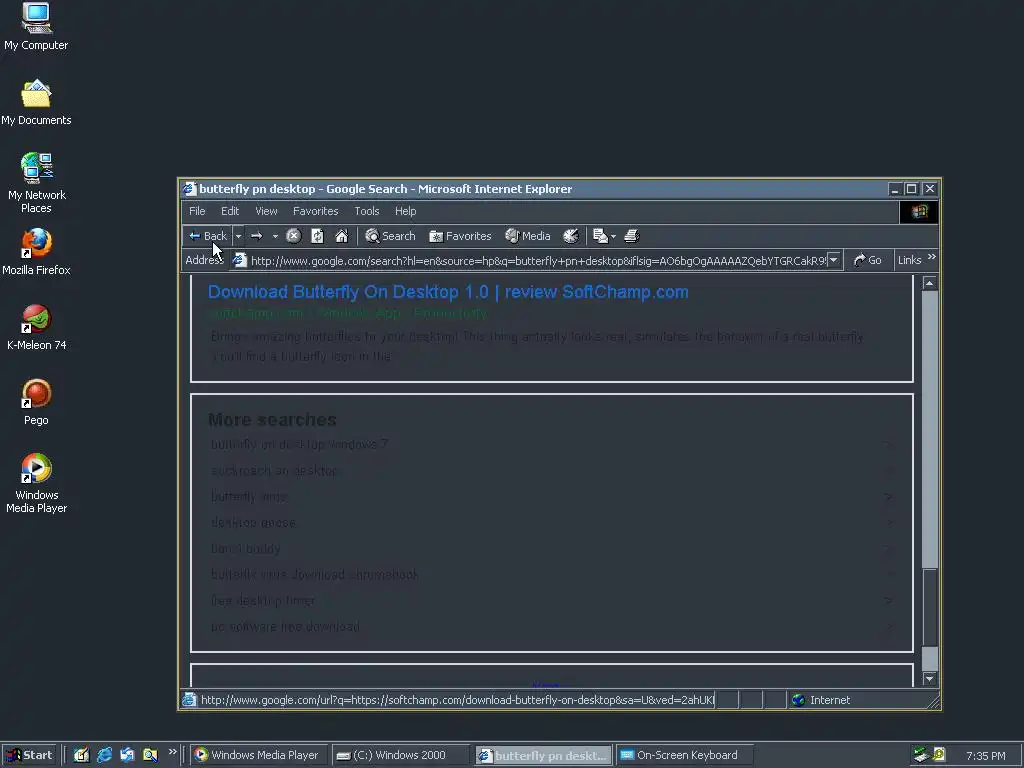The image size is (1024, 768).
Task: Open the Edit menu
Action: coord(230,211)
